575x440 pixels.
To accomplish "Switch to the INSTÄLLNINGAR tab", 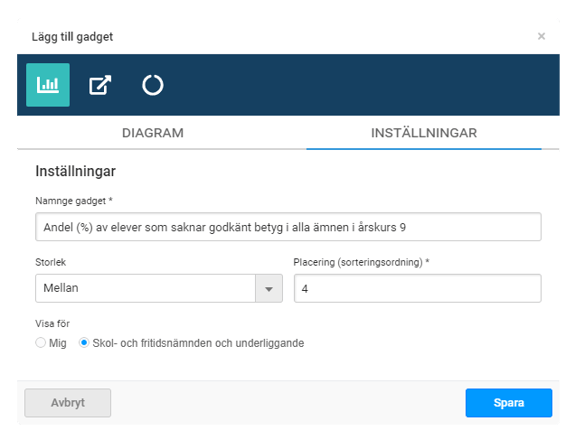I will (x=424, y=133).
